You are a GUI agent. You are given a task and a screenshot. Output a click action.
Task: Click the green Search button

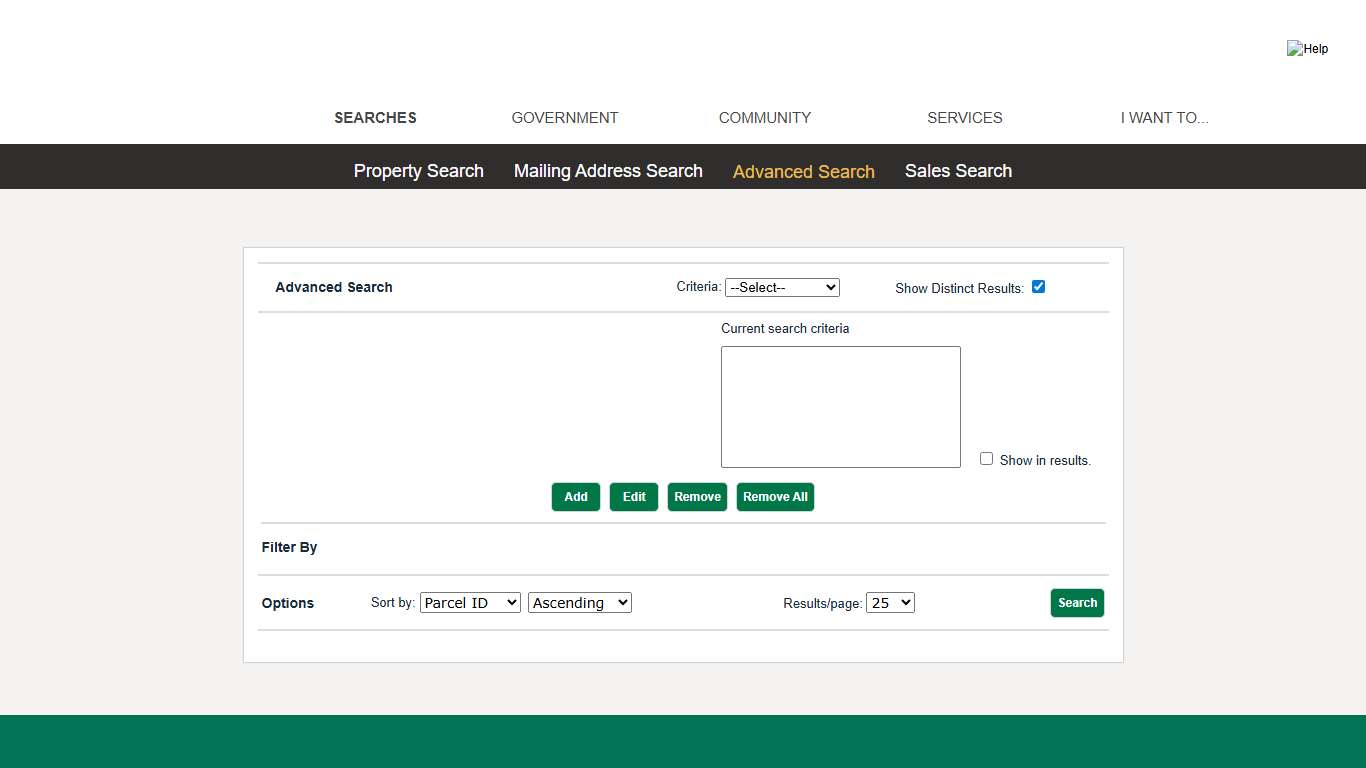tap(1077, 602)
